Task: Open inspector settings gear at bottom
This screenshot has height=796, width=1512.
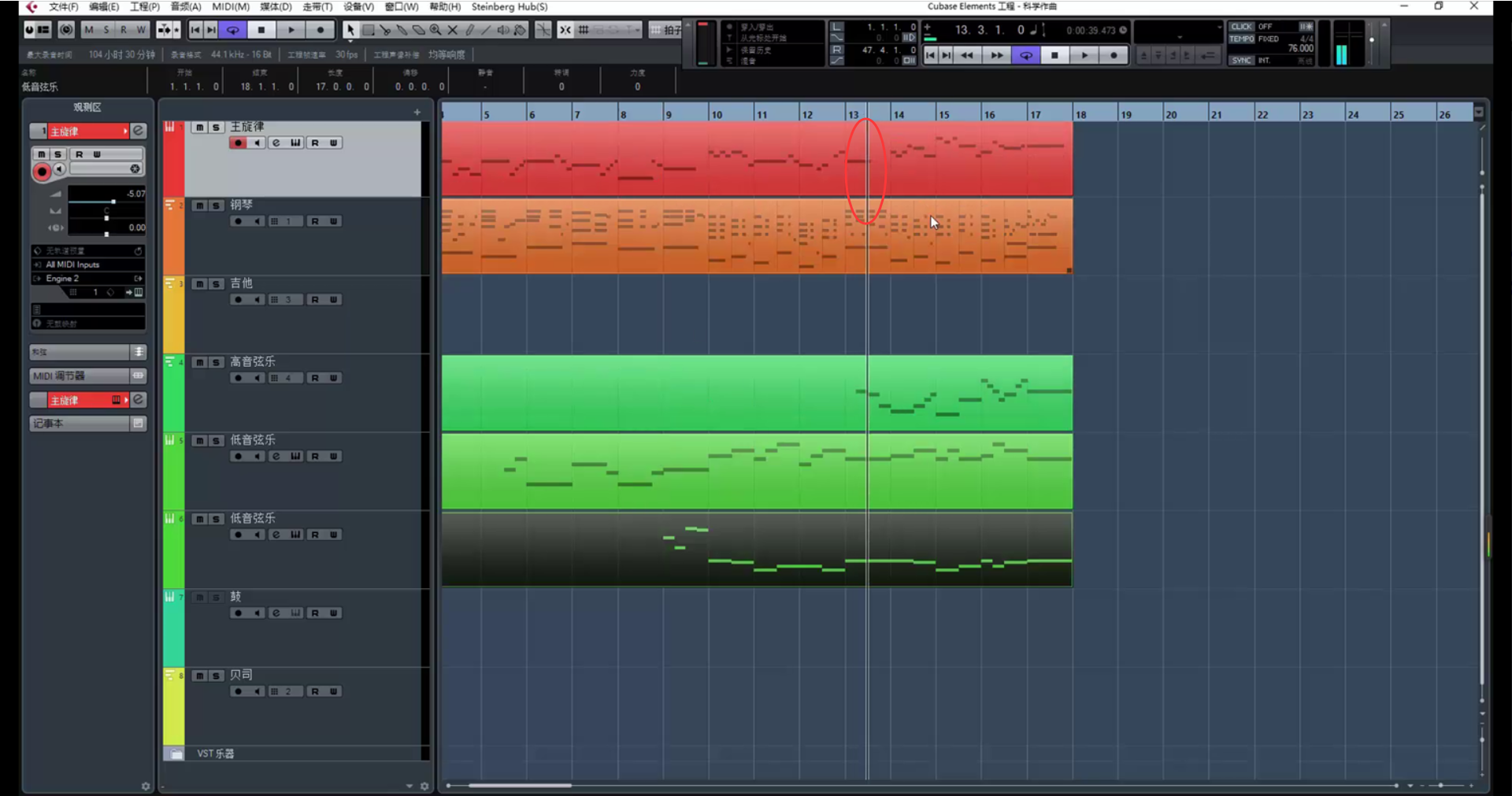Action: (x=146, y=786)
